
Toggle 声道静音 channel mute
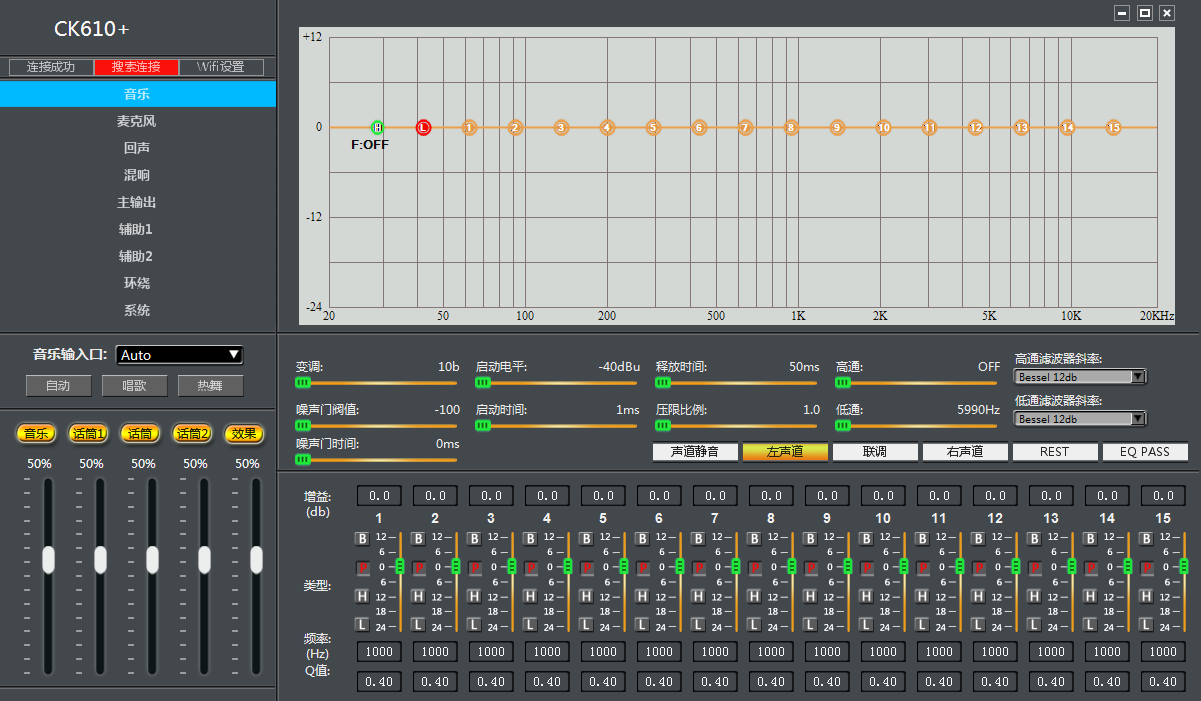tap(695, 452)
